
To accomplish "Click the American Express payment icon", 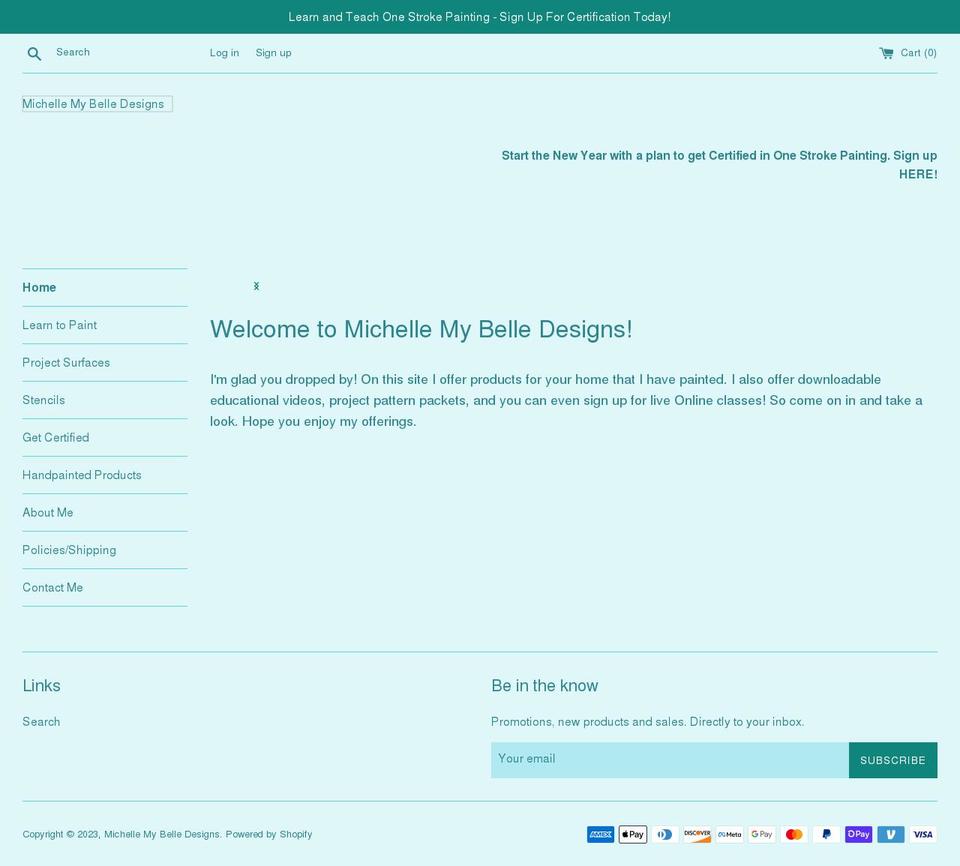I will (x=601, y=834).
